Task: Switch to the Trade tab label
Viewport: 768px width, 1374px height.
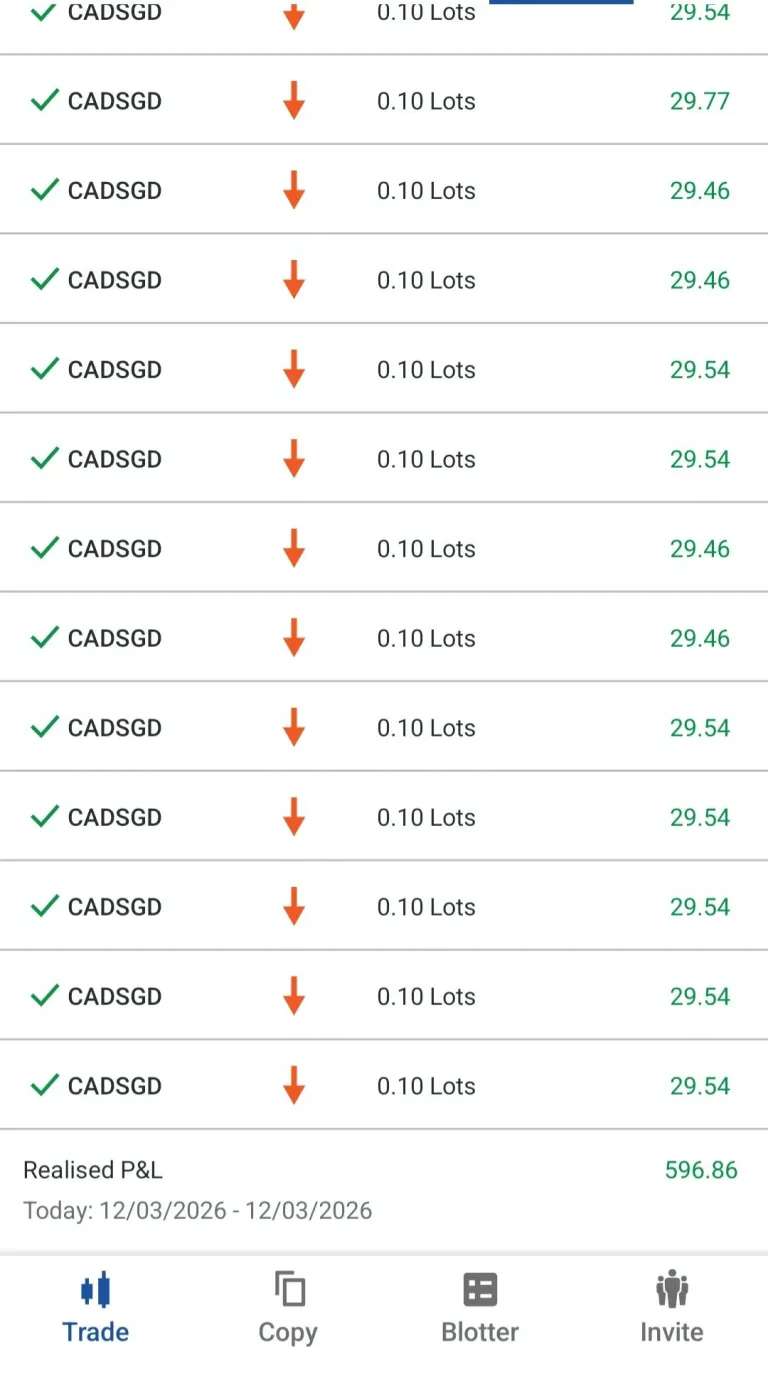Action: coord(95,1332)
